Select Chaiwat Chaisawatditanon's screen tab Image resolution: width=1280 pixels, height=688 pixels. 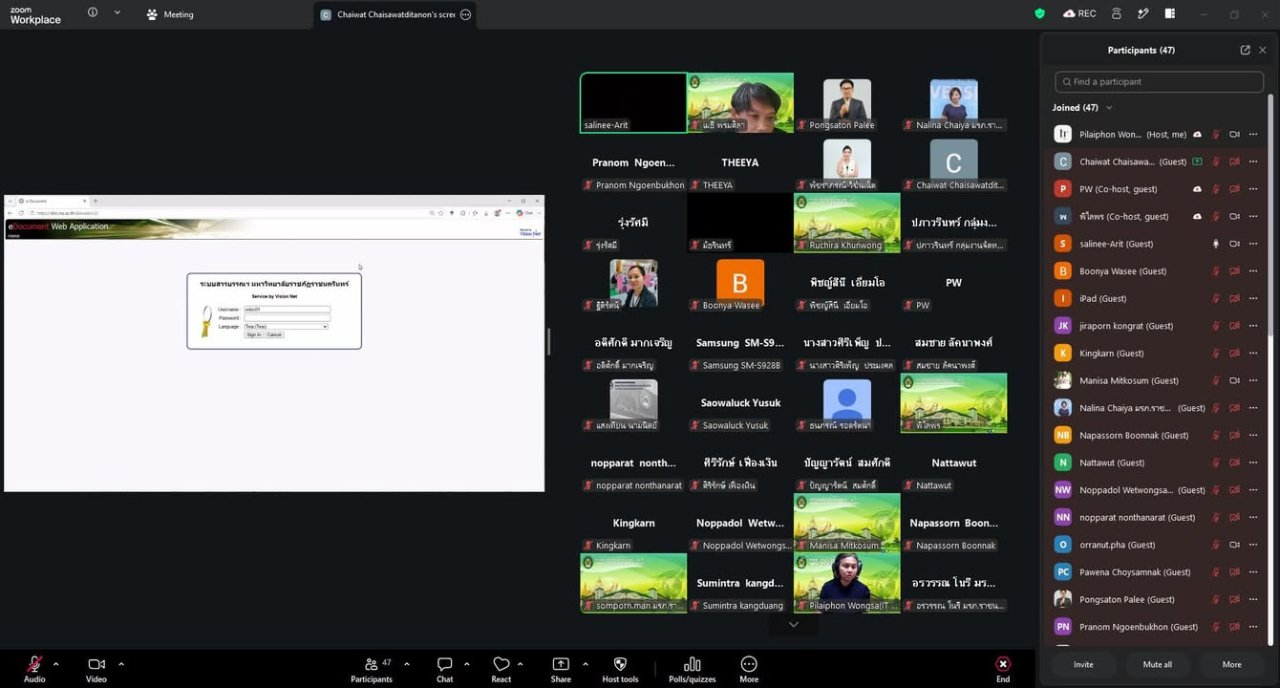395,15
